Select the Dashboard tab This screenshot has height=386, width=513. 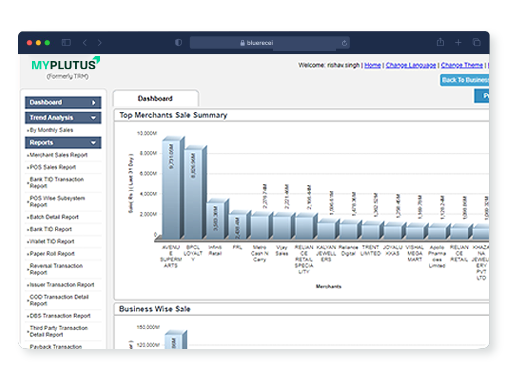pos(155,99)
